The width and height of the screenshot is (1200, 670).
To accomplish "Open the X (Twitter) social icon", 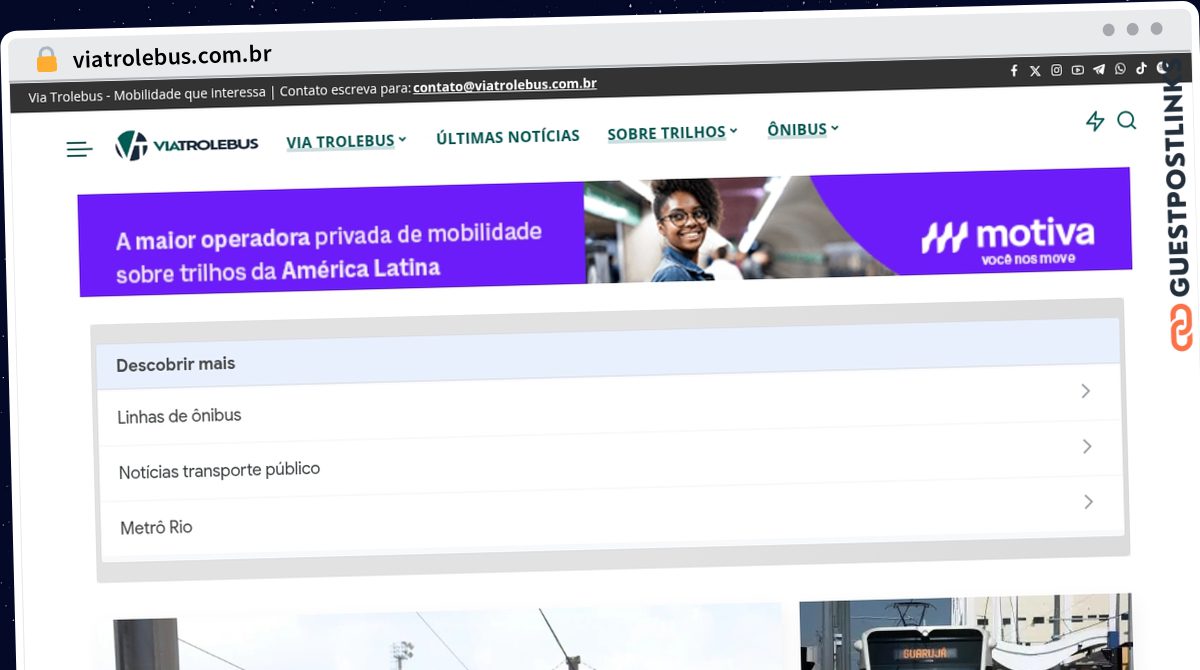I will 1035,70.
